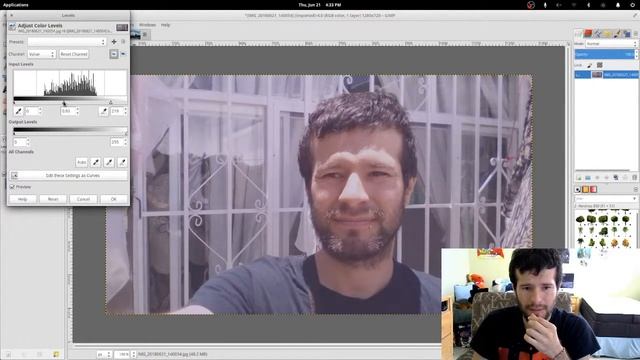Click the duplicate layer icon

(x=616, y=178)
